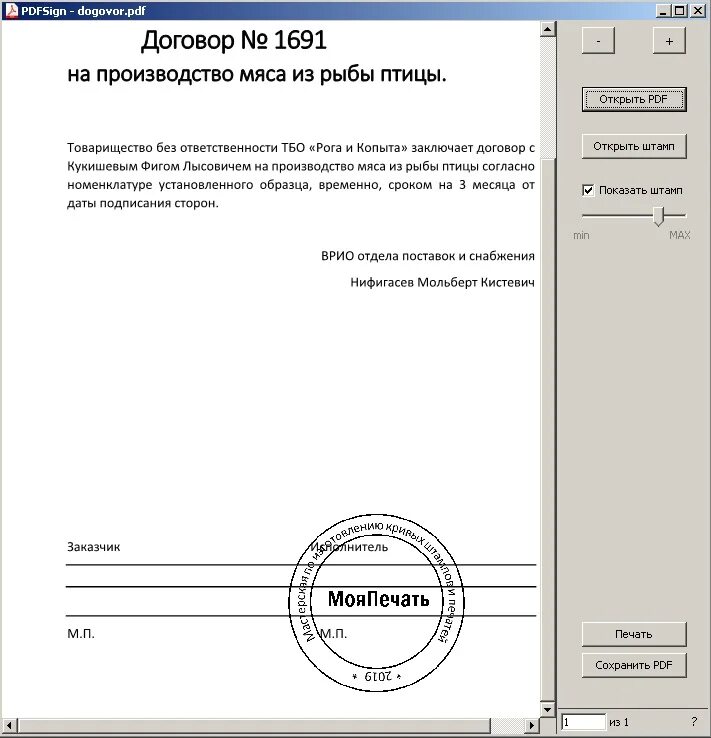Click the Печать button
This screenshot has height=738, width=711.
click(634, 634)
